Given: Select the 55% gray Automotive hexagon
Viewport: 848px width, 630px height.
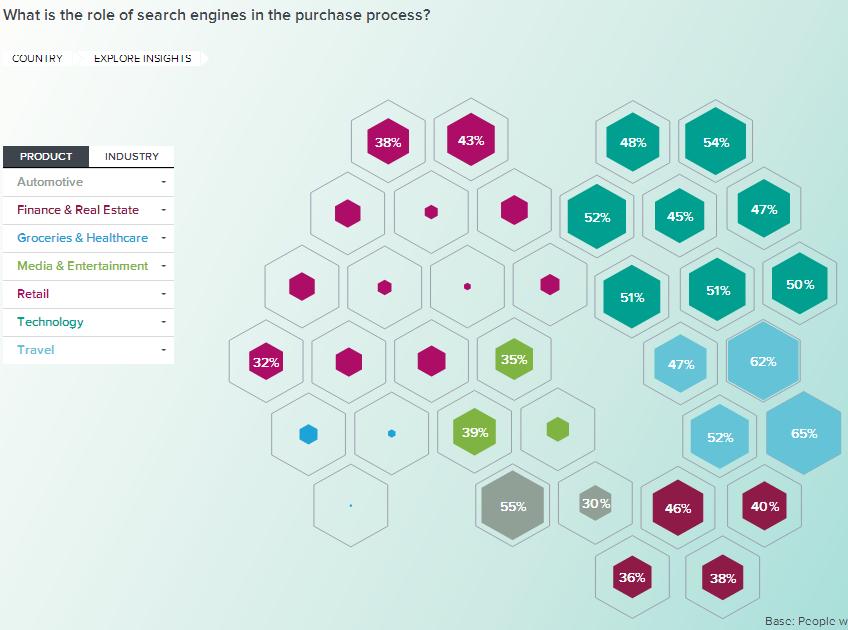Looking at the screenshot, I should [x=513, y=506].
